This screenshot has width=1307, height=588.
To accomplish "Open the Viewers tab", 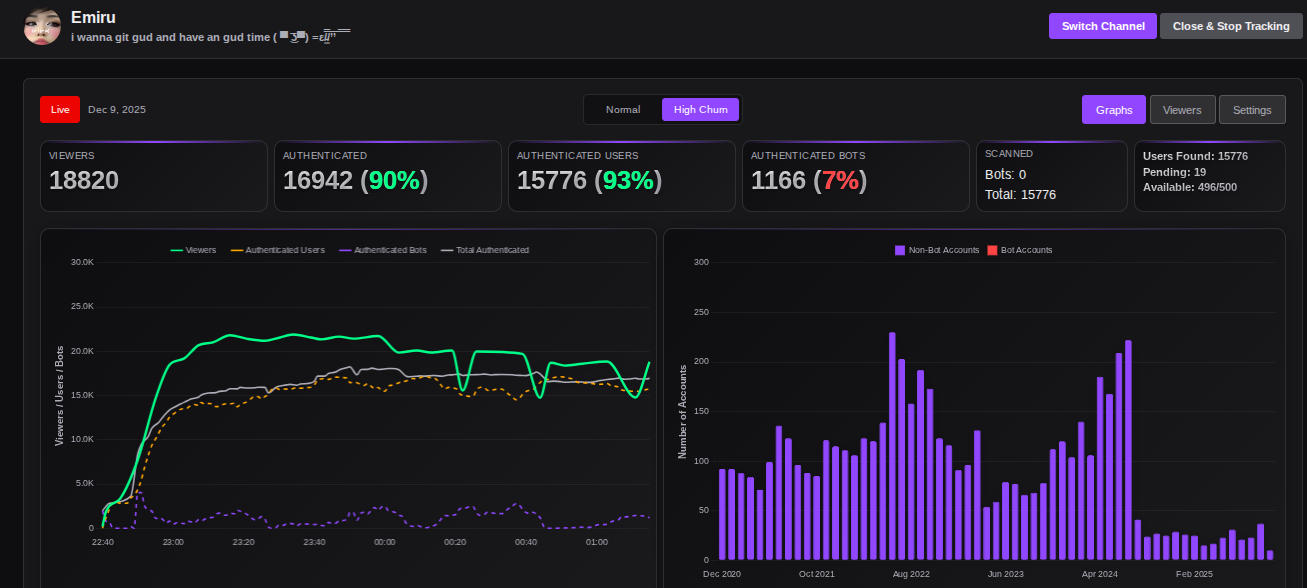I will point(1182,110).
